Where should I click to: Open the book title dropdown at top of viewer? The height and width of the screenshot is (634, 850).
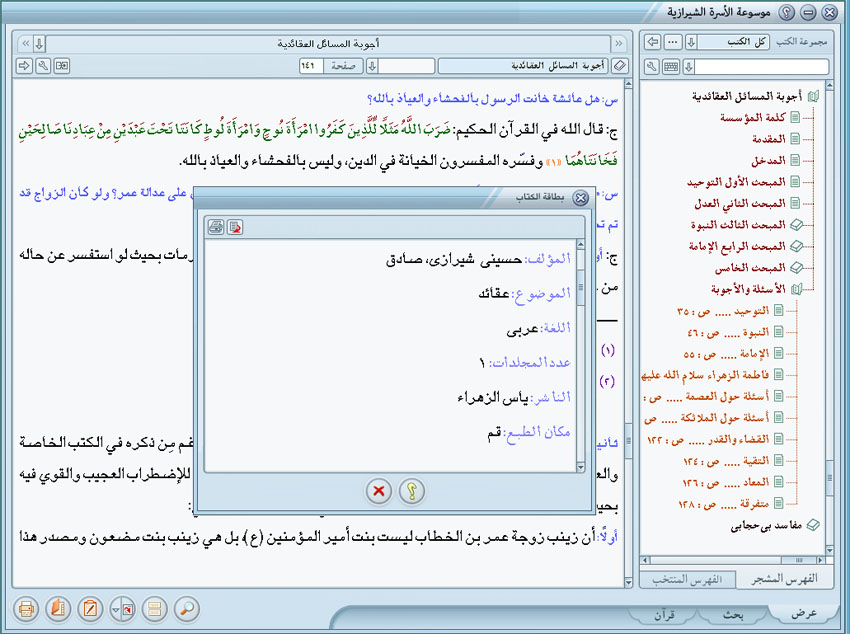40,43
